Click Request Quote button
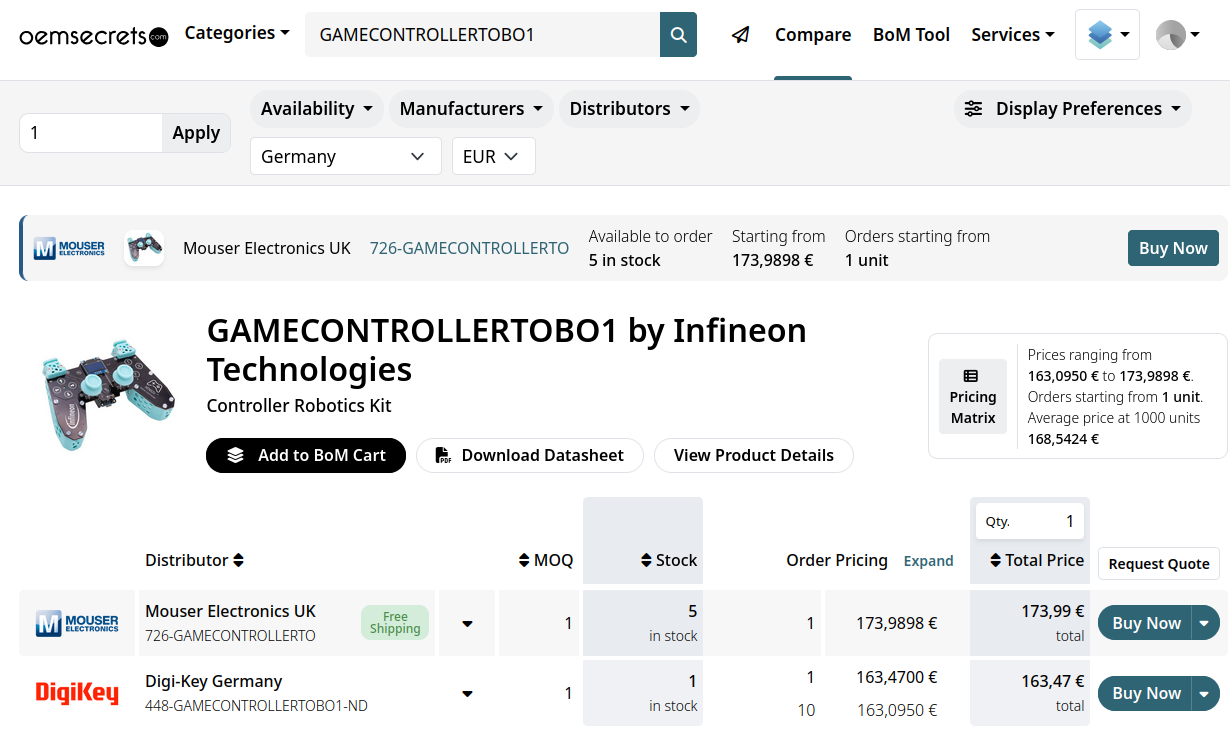Viewport: 1230px width, 754px height. coord(1159,564)
